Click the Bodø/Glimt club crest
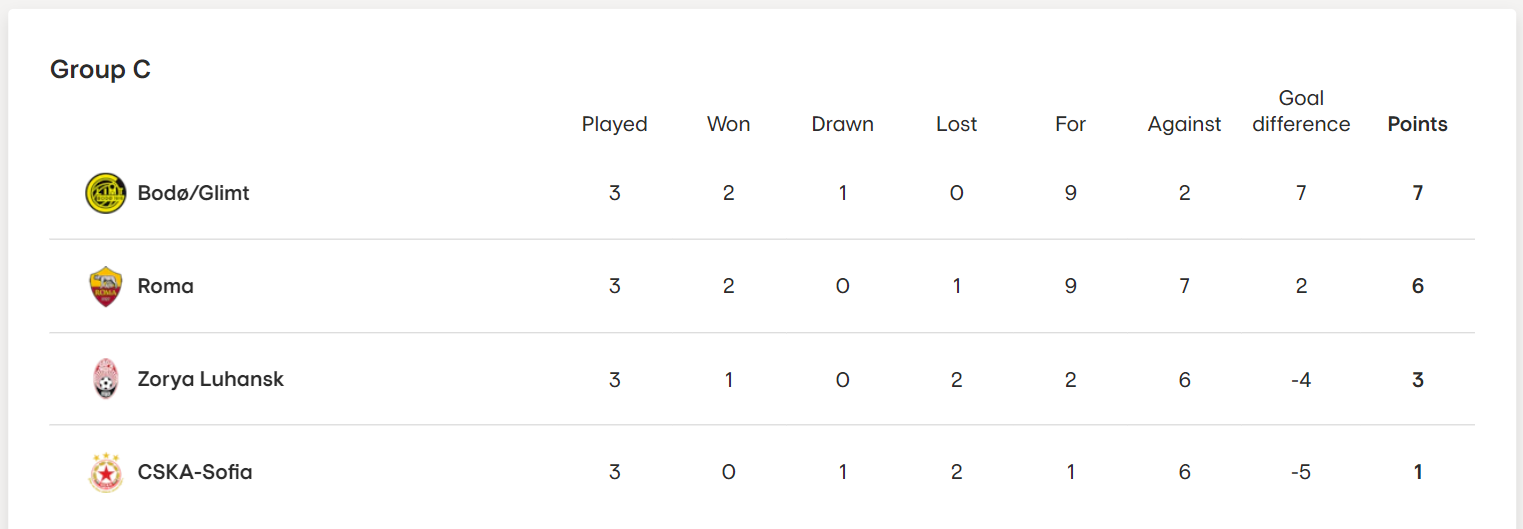1523x529 pixels. coord(106,193)
